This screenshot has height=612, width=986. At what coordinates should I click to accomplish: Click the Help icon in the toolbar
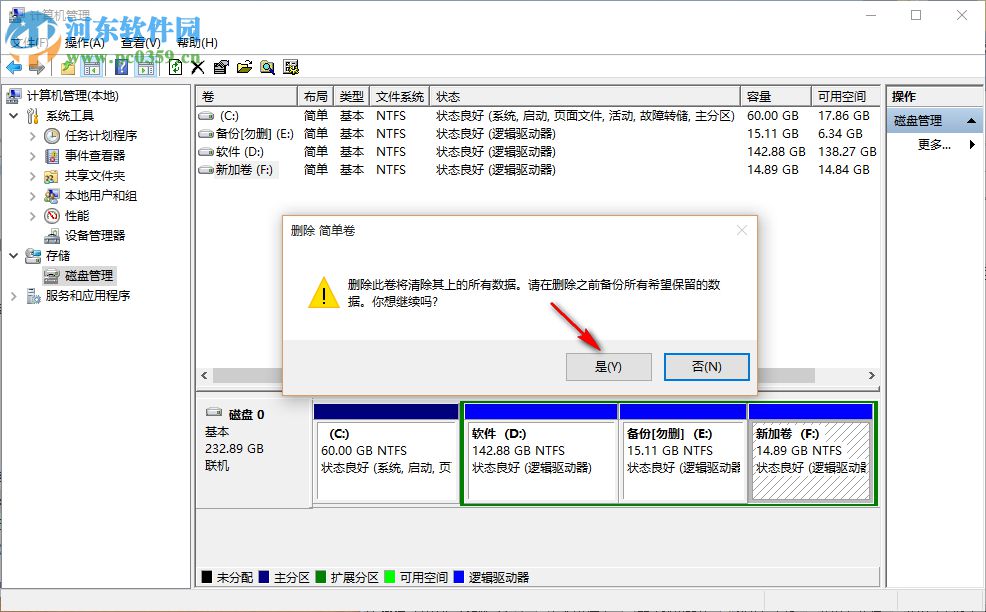[121, 67]
